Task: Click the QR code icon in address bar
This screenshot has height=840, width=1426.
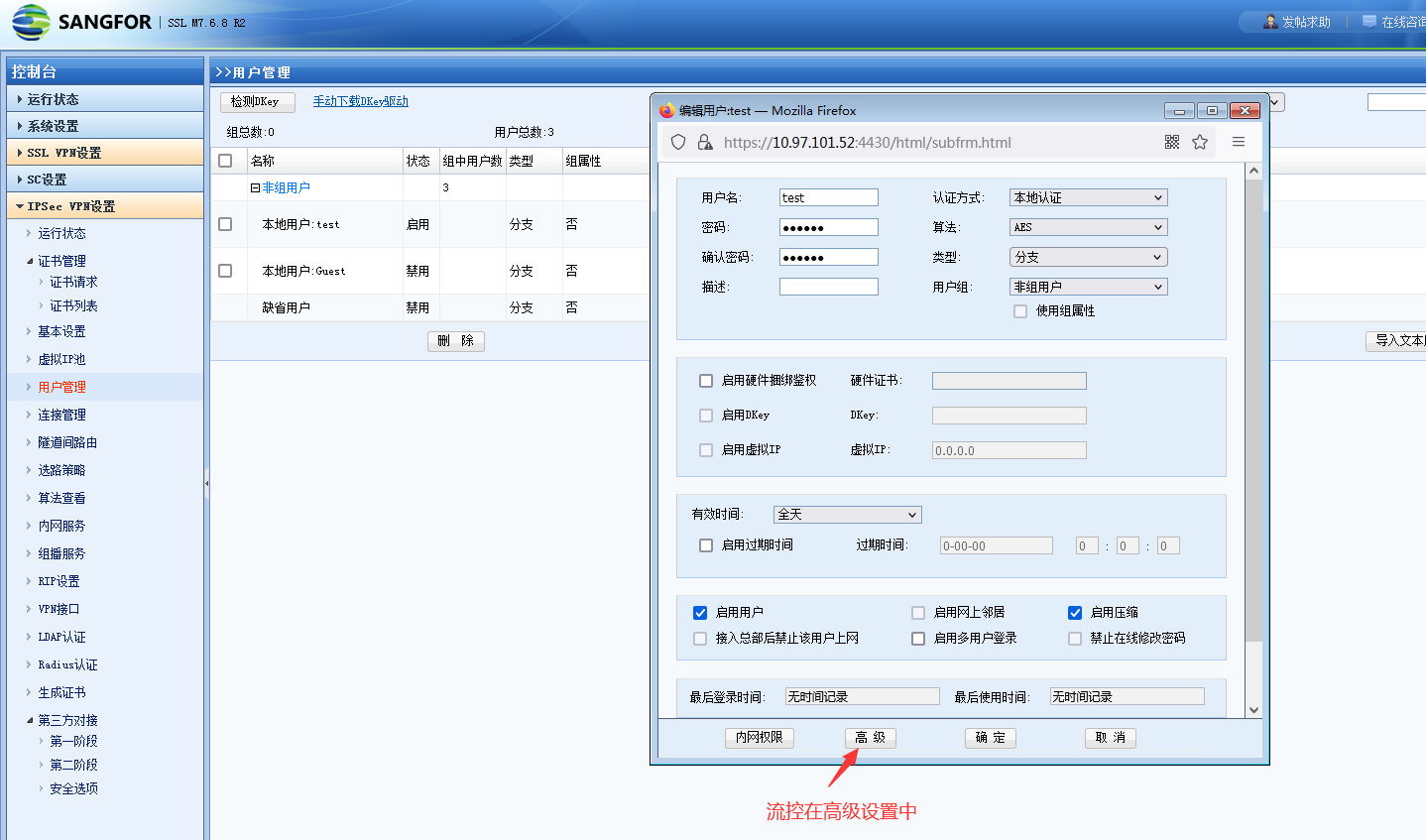Action: click(x=1171, y=142)
